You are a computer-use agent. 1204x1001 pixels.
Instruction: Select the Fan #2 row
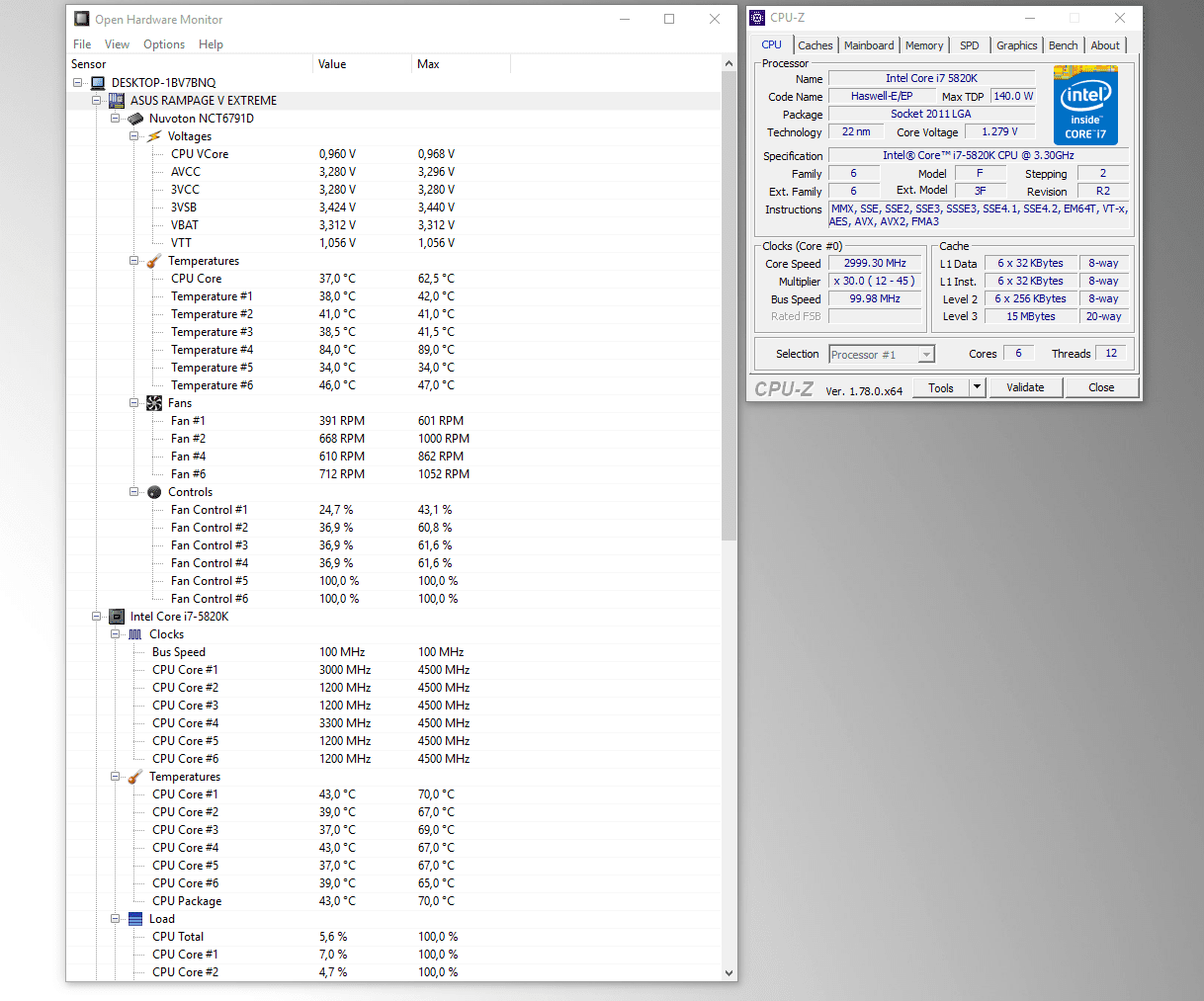pyautogui.click(x=393, y=439)
